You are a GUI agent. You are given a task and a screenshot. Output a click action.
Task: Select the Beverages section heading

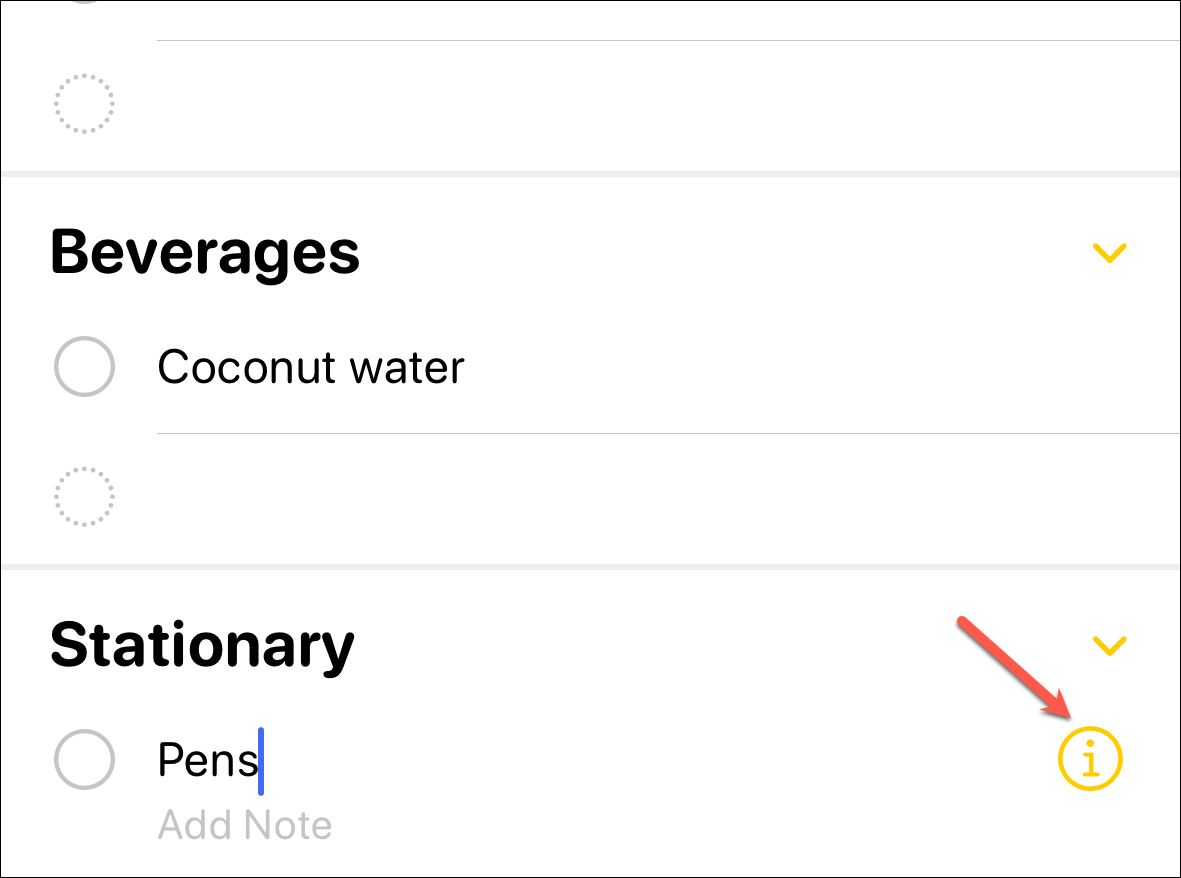coord(205,252)
